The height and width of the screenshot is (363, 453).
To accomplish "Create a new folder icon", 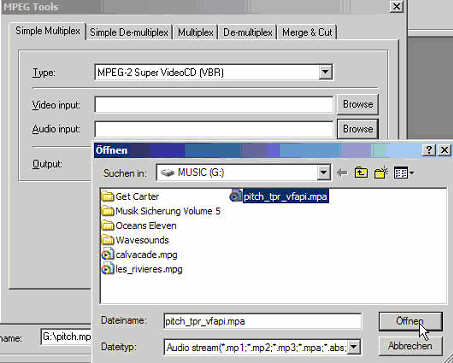I will (381, 173).
